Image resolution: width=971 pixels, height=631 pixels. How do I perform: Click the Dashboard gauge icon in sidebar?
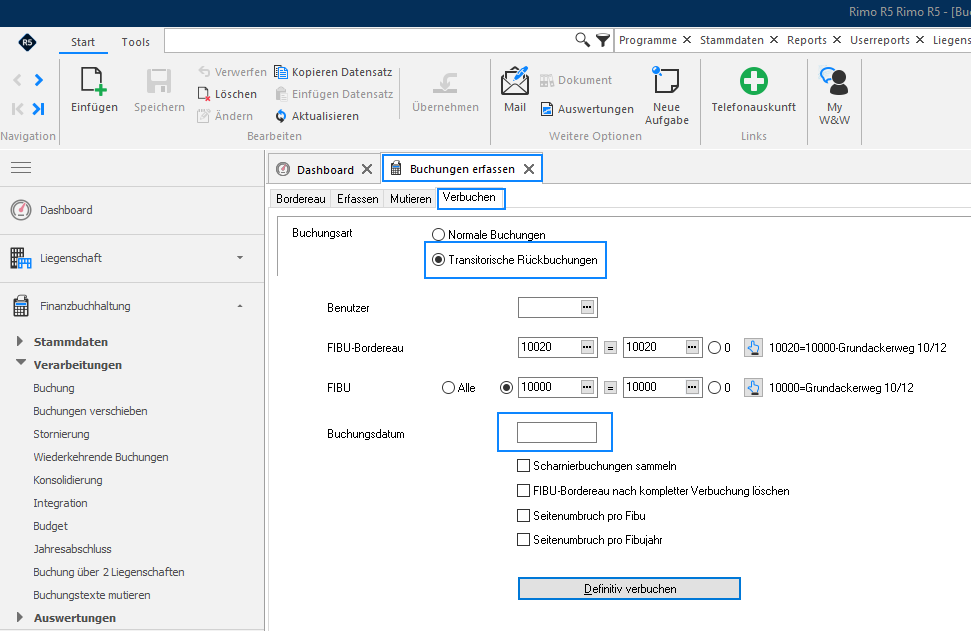point(21,210)
